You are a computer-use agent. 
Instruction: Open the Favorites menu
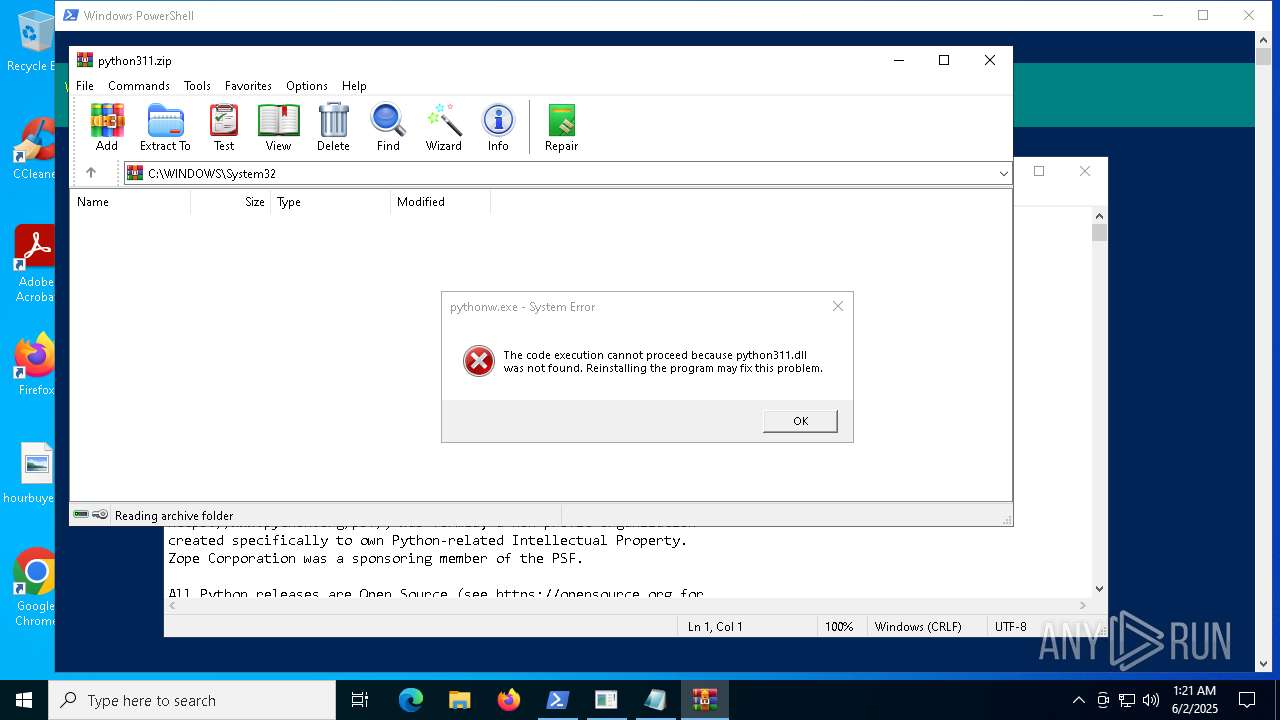pos(248,86)
